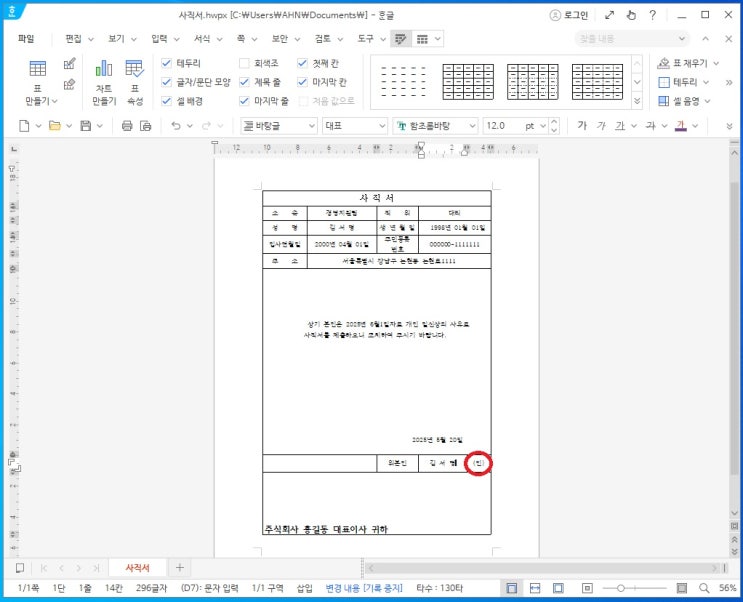Create a new document icon

click(x=24, y=126)
